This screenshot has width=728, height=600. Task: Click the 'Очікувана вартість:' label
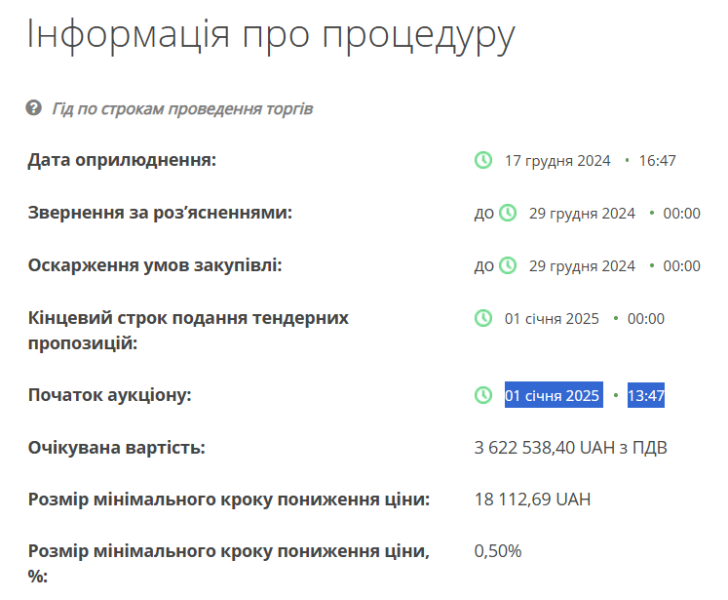116,447
